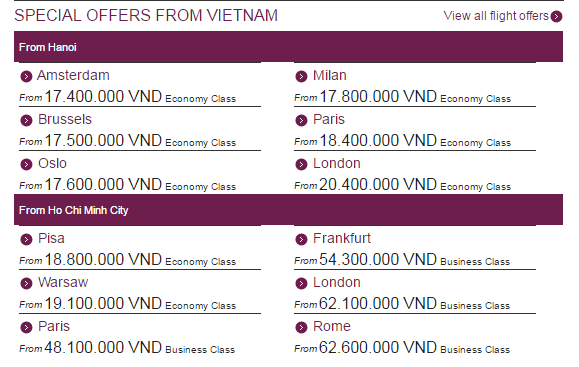This screenshot has height=367, width=579.
Task: Click arrow icon next to Pisa
Action: coord(26,239)
